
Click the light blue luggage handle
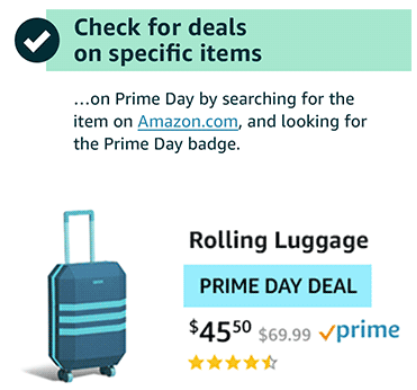pyautogui.click(x=79, y=237)
